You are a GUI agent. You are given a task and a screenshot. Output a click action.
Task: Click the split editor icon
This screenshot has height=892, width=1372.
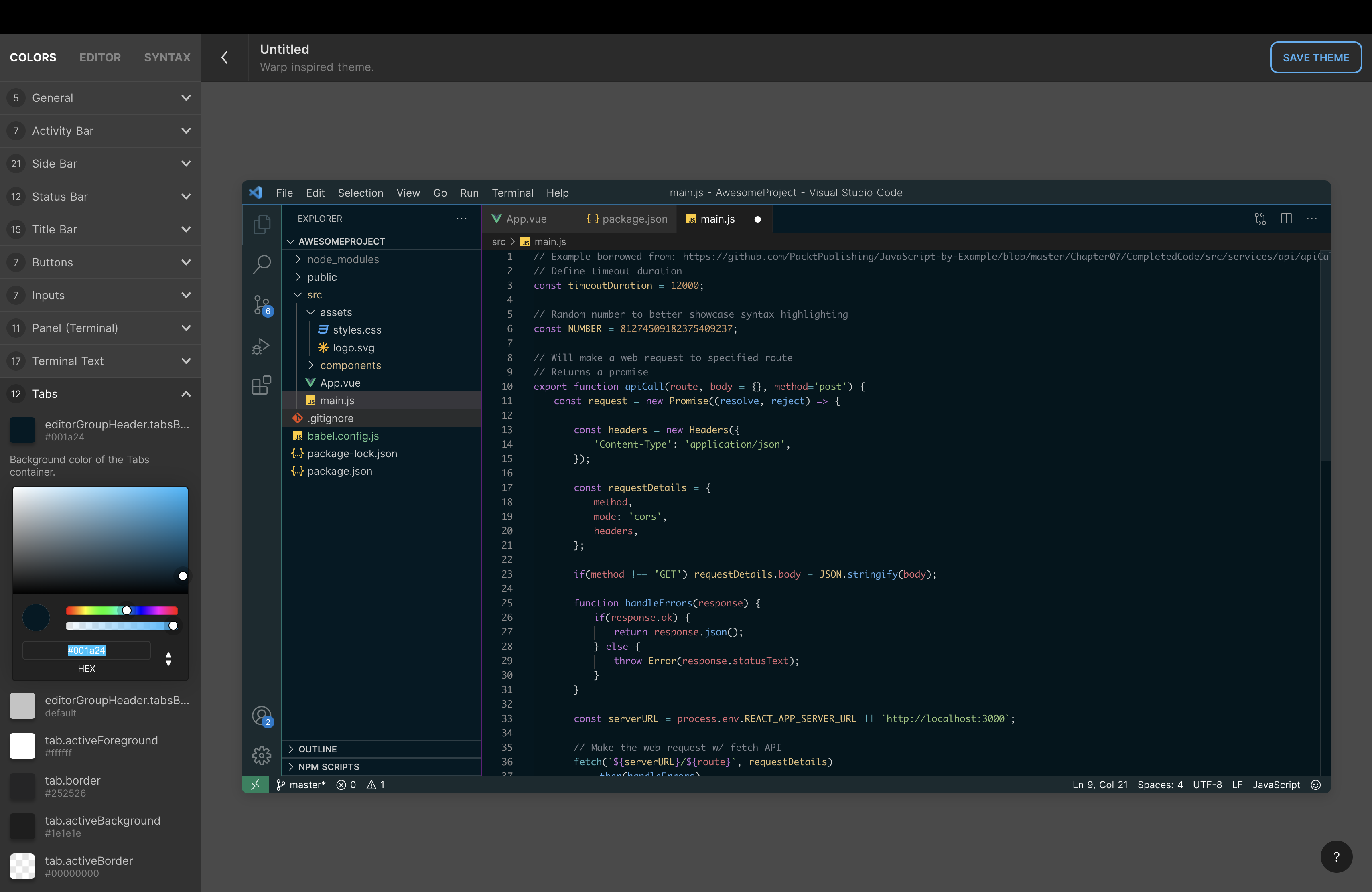click(x=1286, y=219)
